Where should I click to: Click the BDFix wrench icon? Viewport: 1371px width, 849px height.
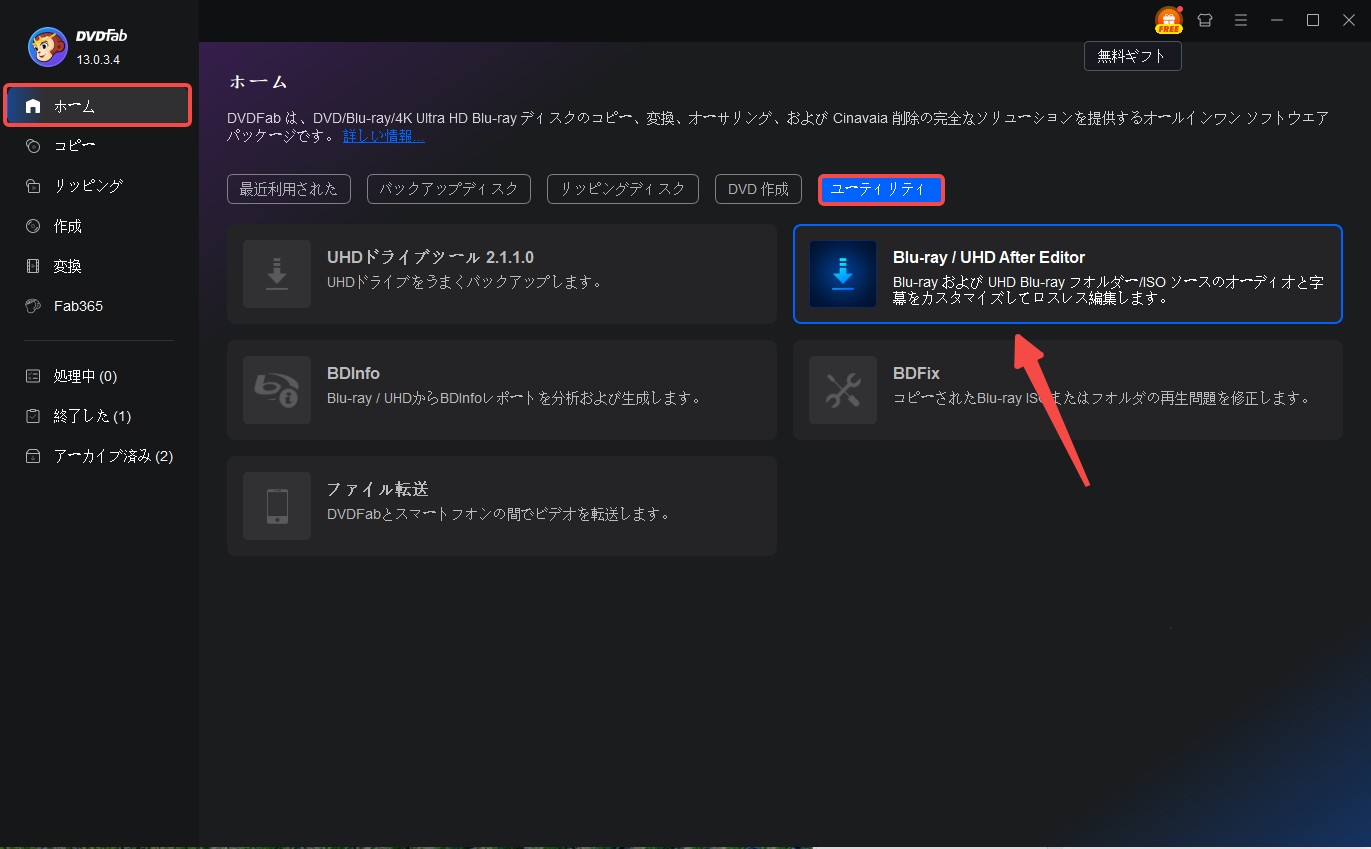tap(842, 390)
